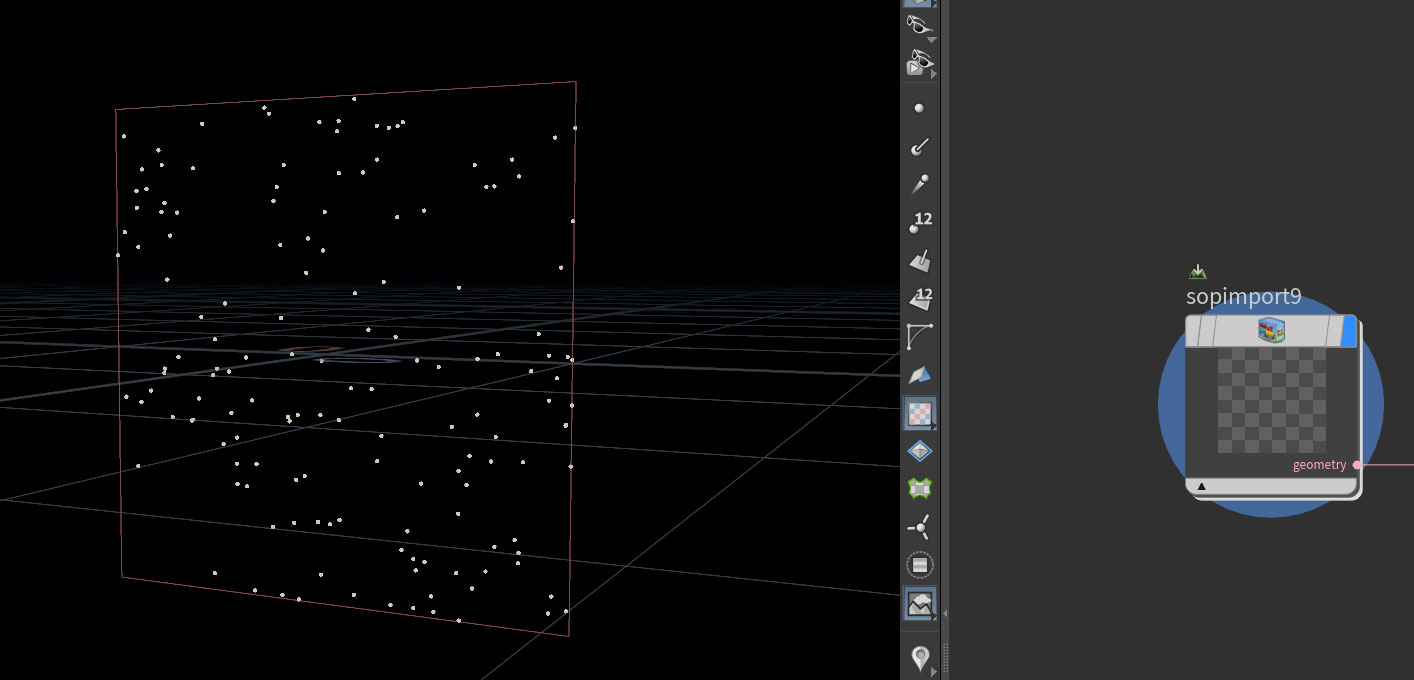The width and height of the screenshot is (1414, 680).
Task: Toggle background image display in viewport
Action: point(920,603)
